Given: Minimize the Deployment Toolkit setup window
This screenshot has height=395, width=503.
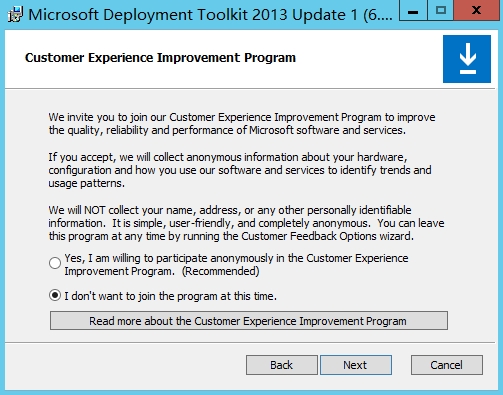Looking at the screenshot, I should pos(413,11).
